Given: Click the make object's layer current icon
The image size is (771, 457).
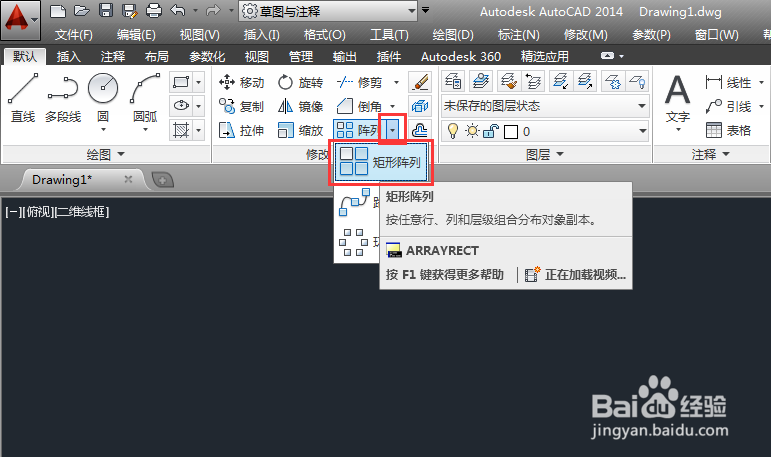Looking at the screenshot, I should coord(481,81).
